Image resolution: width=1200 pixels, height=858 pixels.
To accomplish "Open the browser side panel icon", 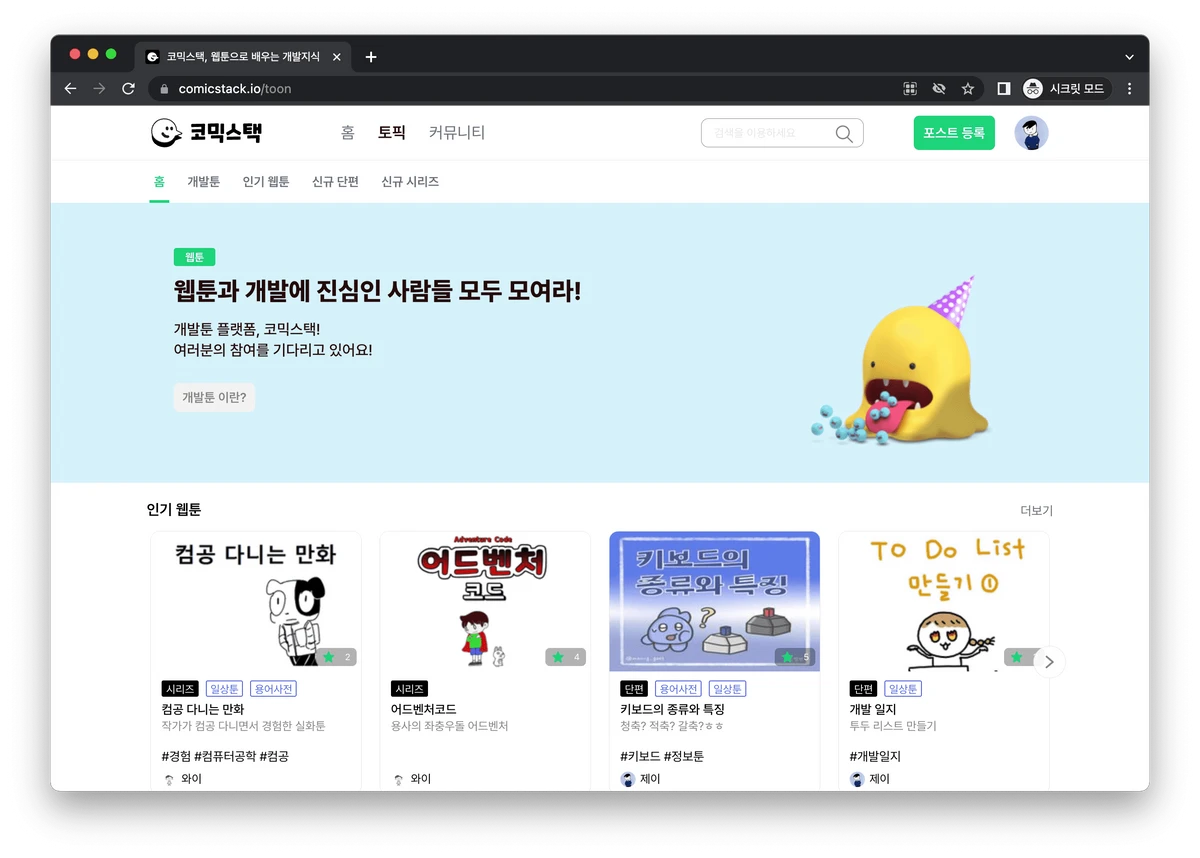I will point(1003,88).
